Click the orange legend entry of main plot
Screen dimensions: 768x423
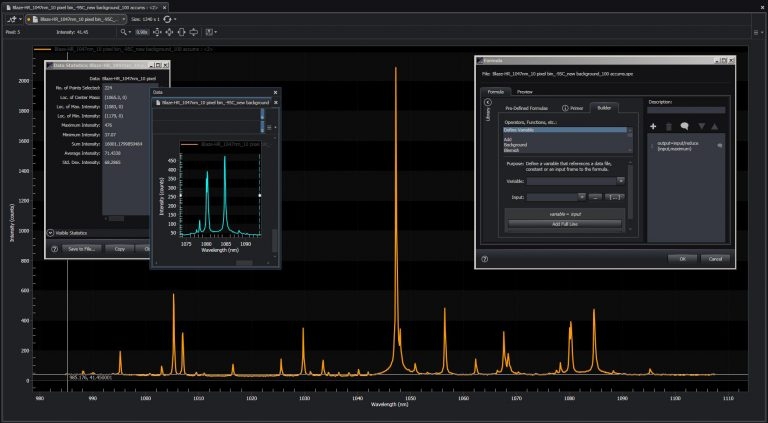coord(123,49)
